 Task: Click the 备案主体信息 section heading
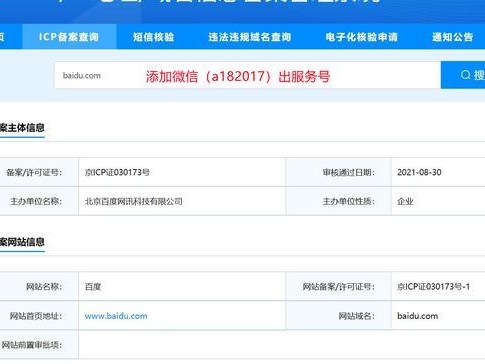22,128
